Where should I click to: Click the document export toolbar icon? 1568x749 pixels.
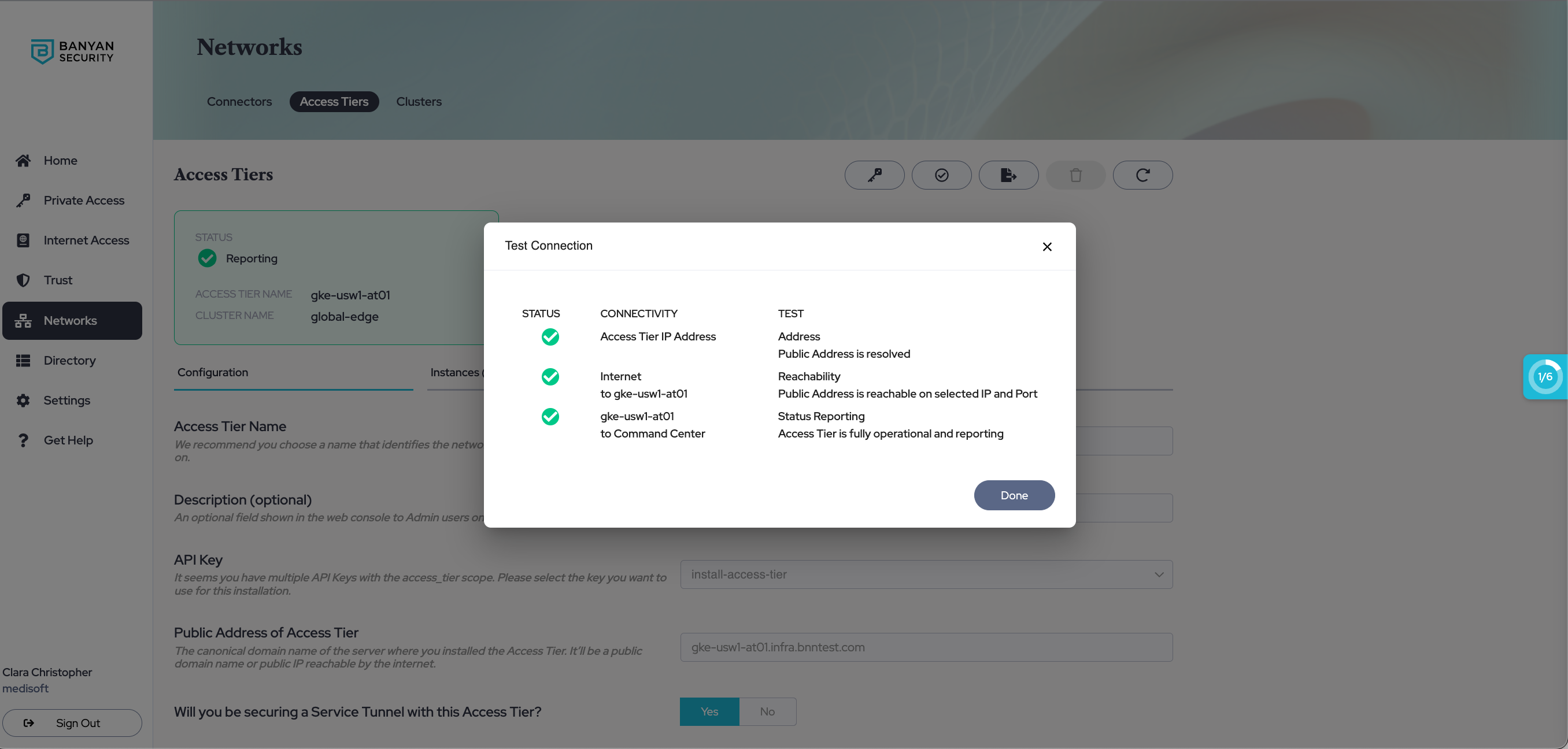(x=1008, y=175)
